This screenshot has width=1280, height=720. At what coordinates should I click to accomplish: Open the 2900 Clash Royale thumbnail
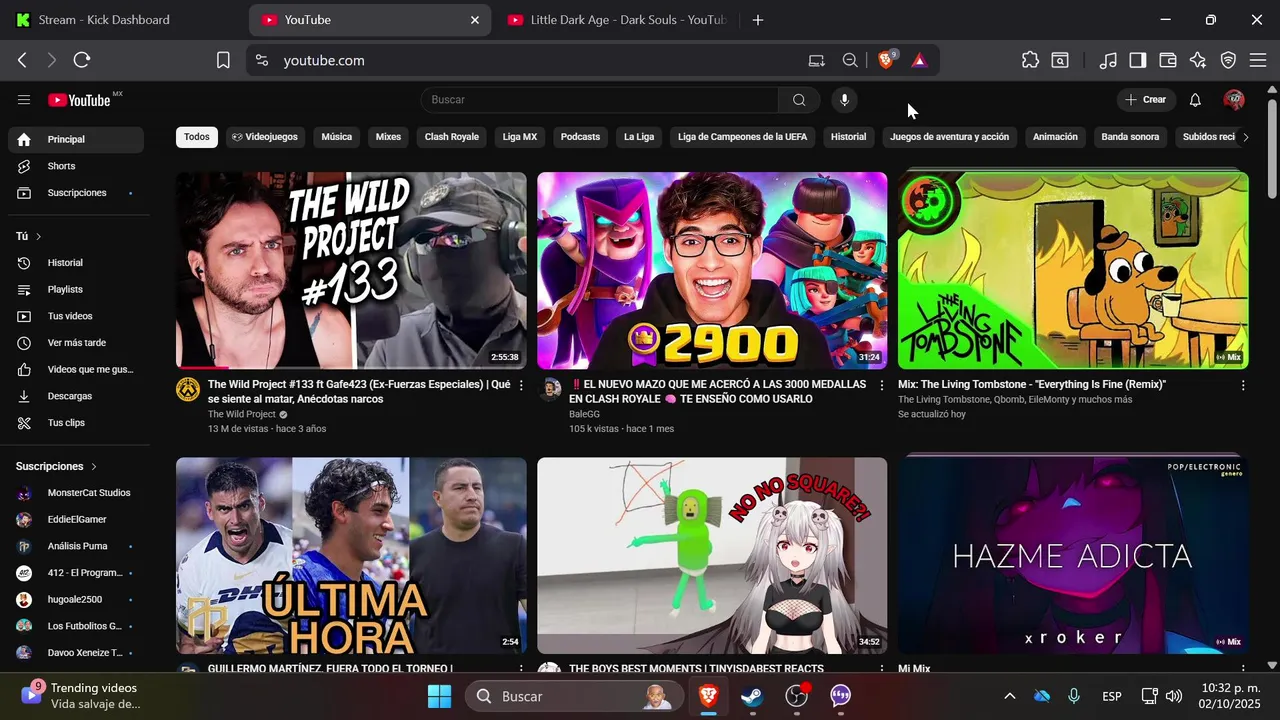coord(712,270)
